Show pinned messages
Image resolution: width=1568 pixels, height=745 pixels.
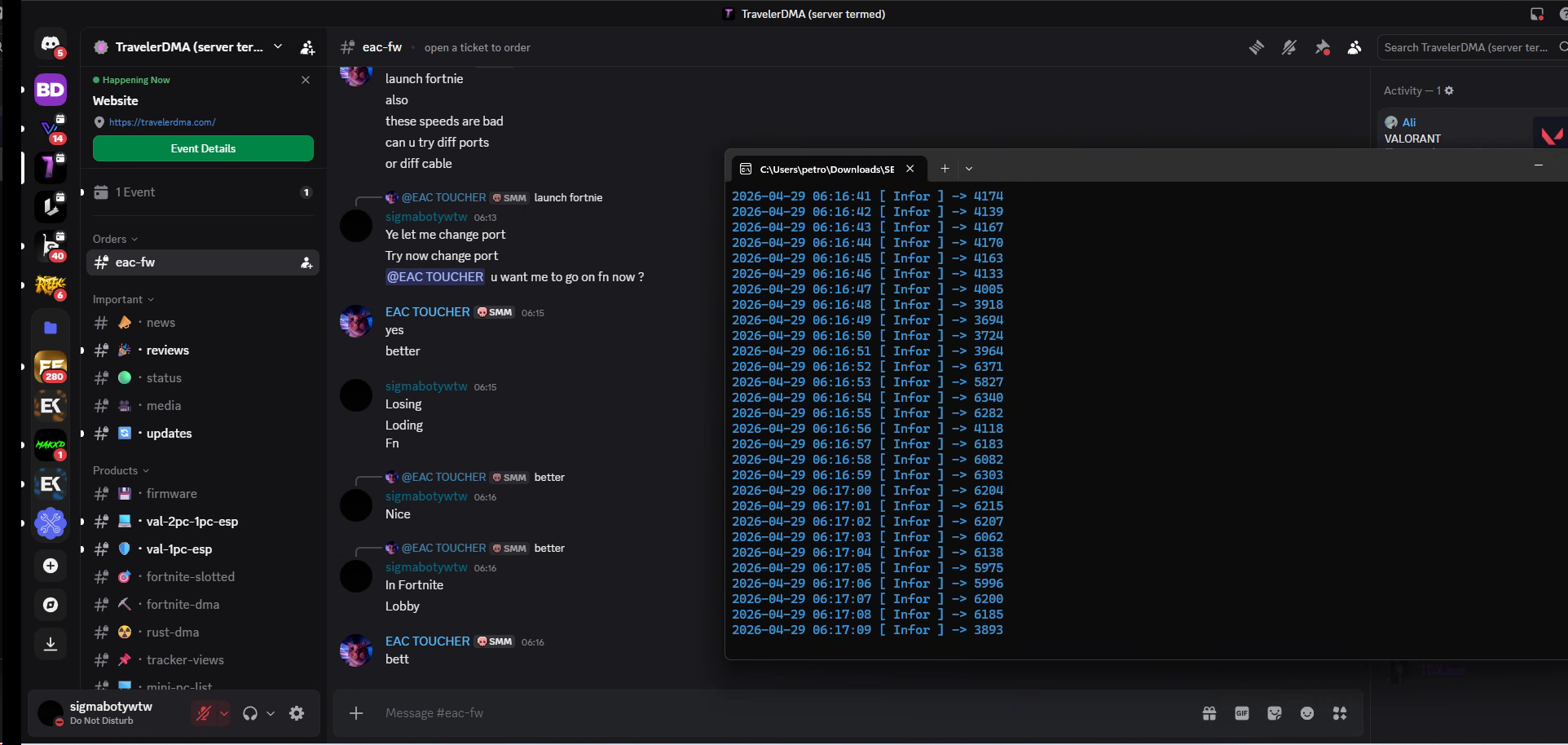click(x=1322, y=47)
